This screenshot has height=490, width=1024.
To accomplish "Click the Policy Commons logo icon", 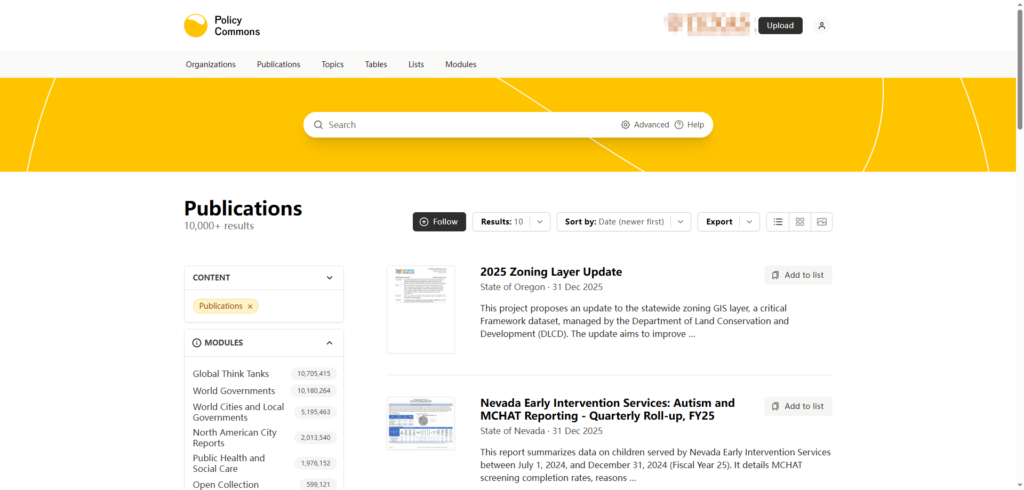I will [x=196, y=26].
